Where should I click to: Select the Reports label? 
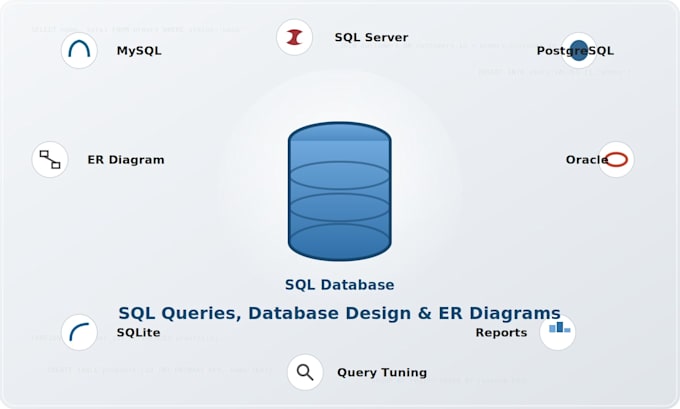pyautogui.click(x=501, y=333)
